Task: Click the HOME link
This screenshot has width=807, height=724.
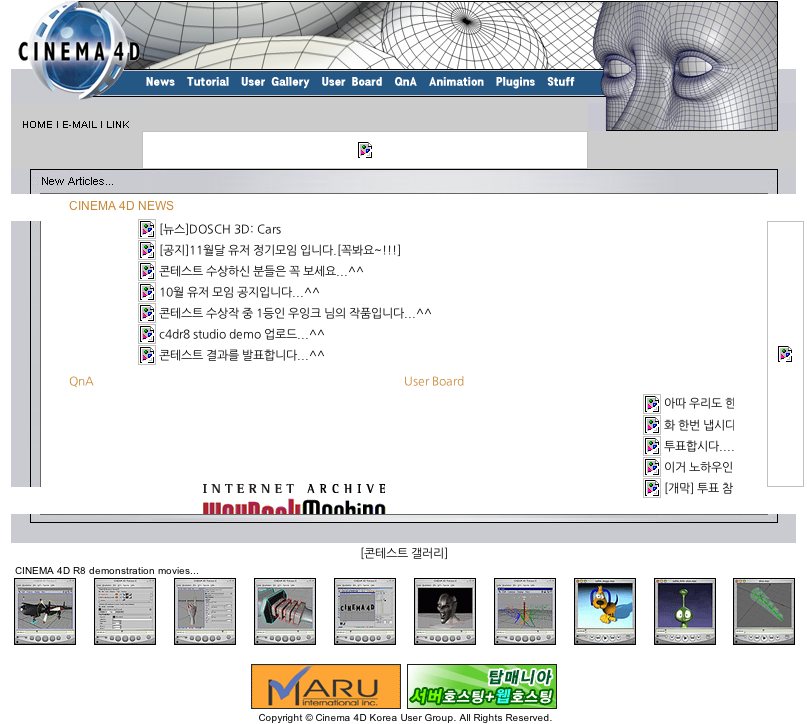Action: pos(37,125)
